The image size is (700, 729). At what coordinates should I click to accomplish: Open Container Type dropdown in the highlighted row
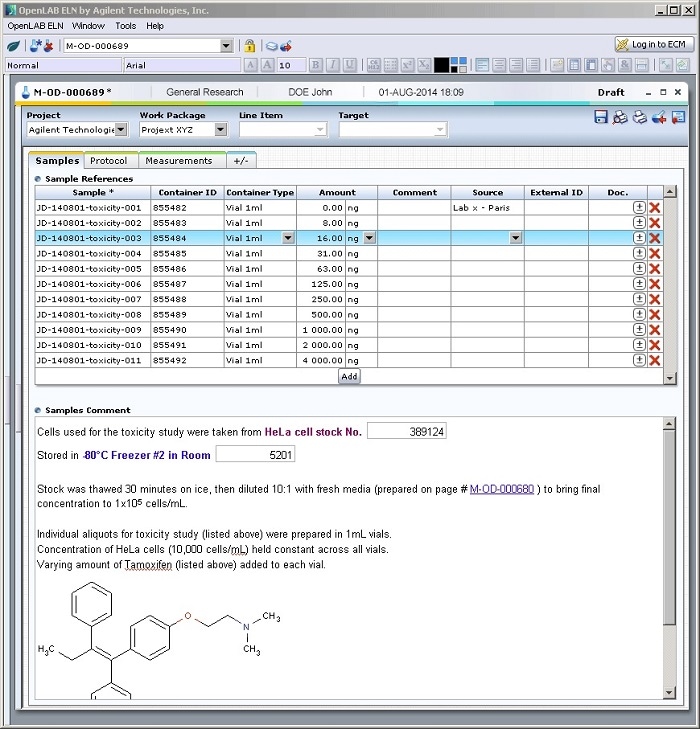pyautogui.click(x=288, y=238)
